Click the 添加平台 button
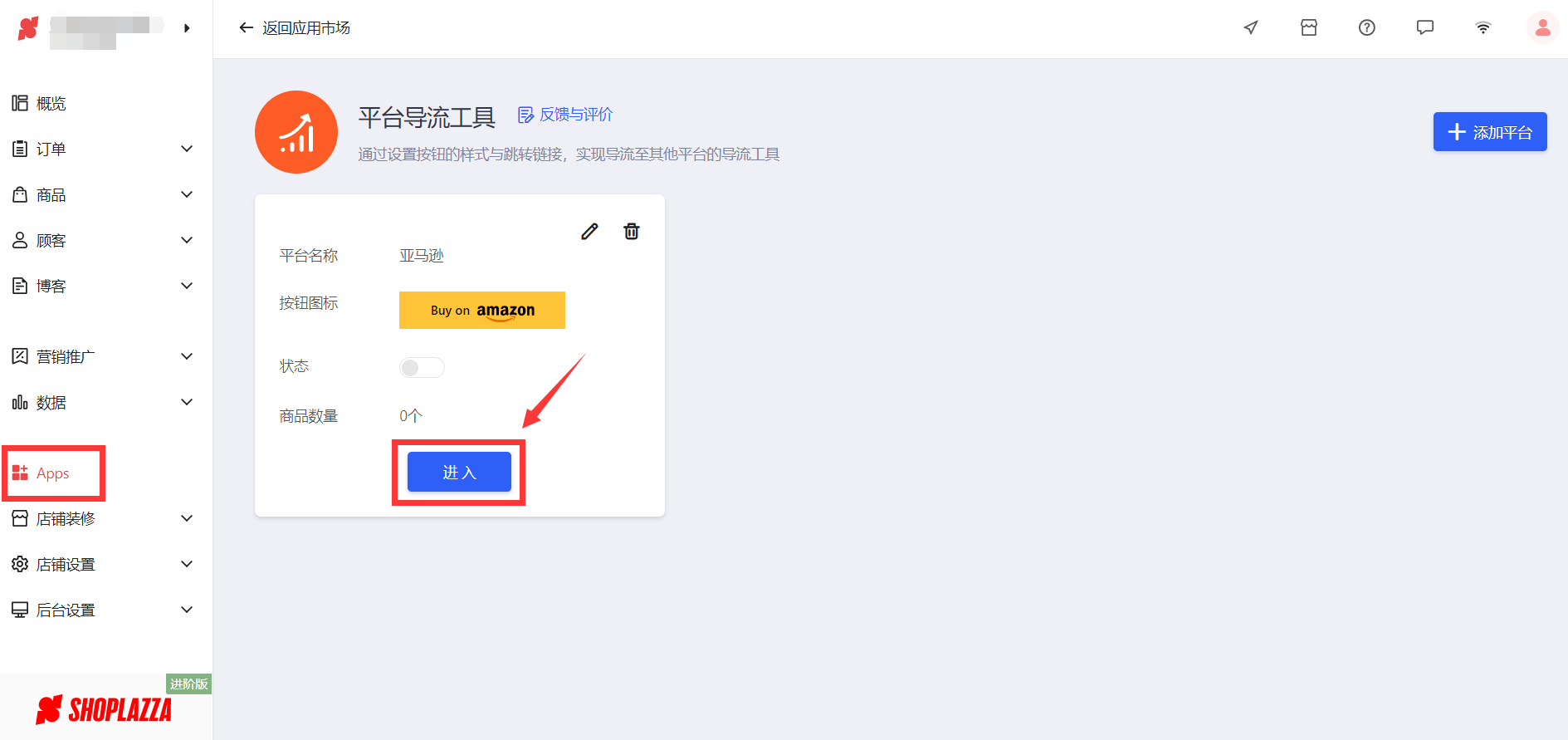 pos(1489,132)
